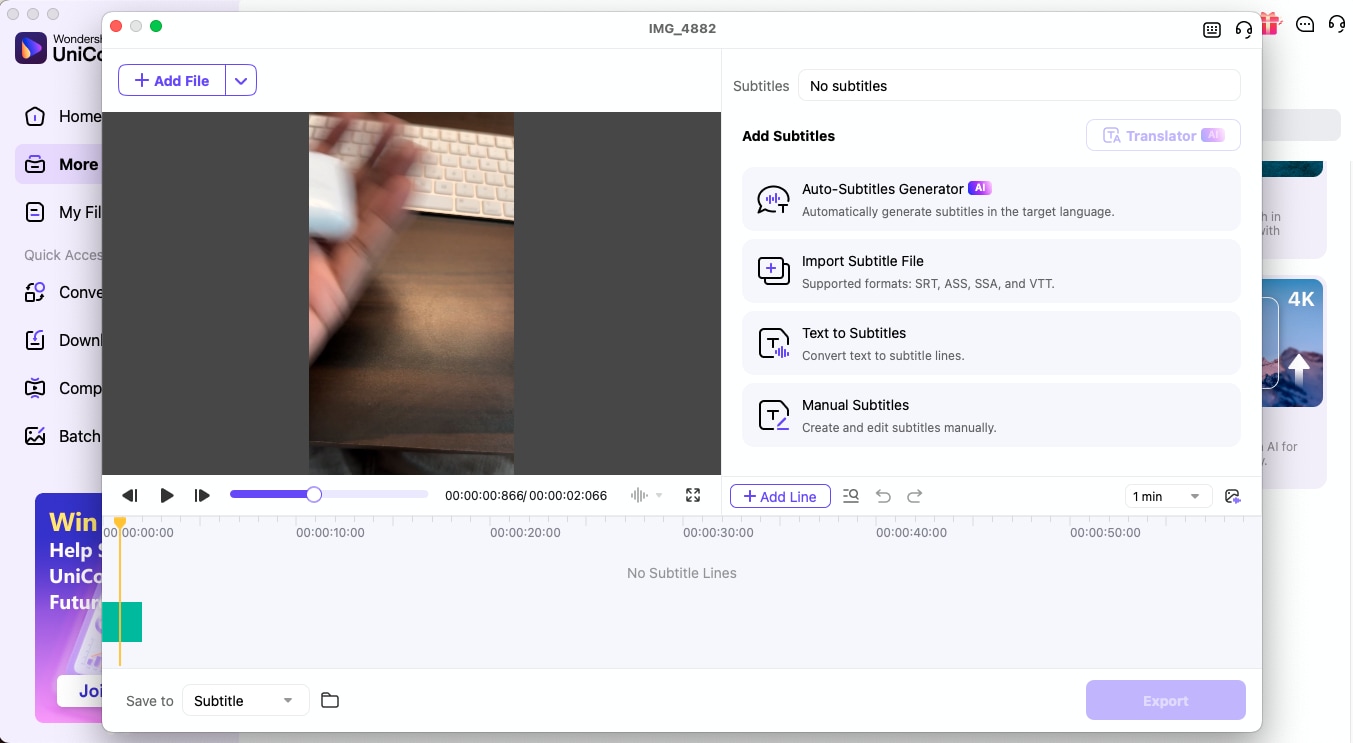Expand the Add File dropdown arrow
1353x743 pixels.
click(241, 80)
